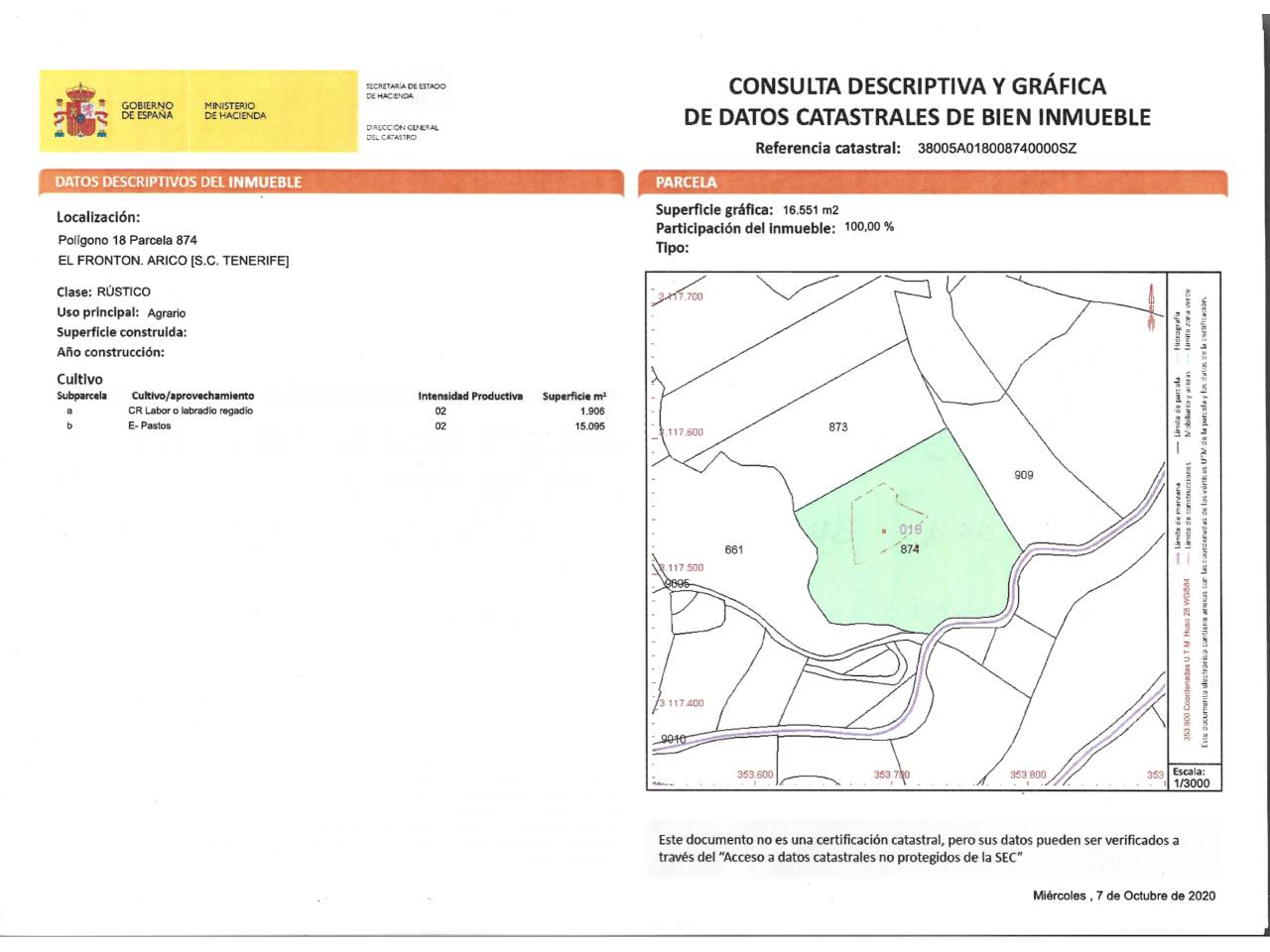Click the Spanish coat of arms emblem
1270x952 pixels.
coord(80,111)
